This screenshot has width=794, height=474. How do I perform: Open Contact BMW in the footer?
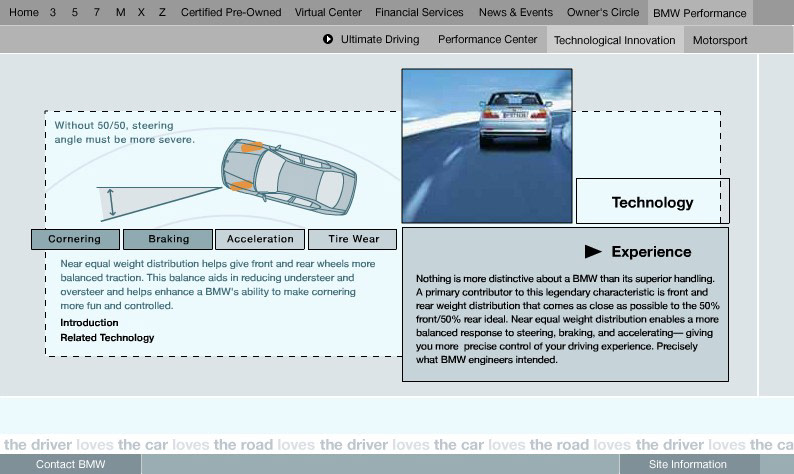click(70, 464)
